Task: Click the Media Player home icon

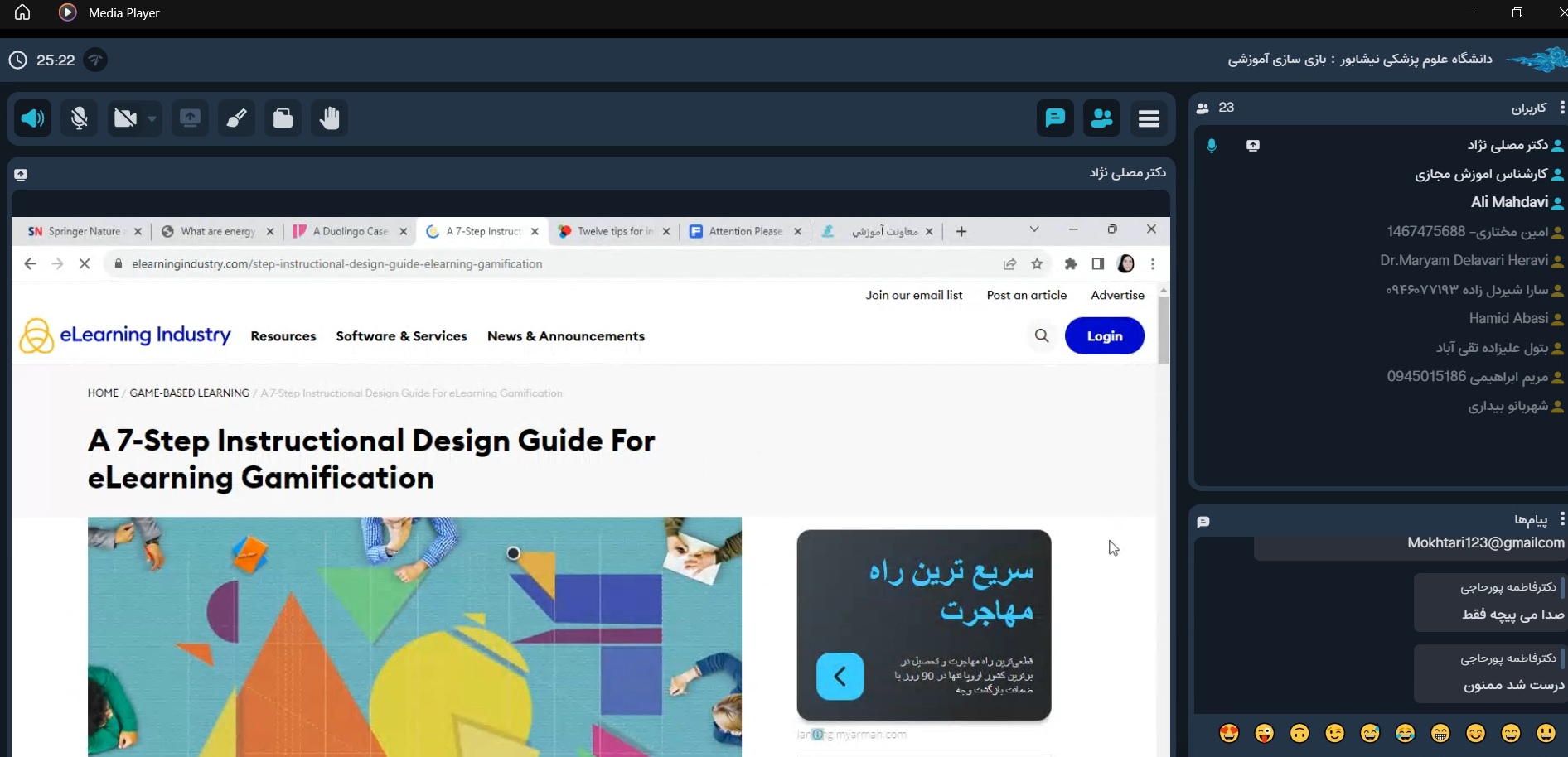Action: click(22, 12)
